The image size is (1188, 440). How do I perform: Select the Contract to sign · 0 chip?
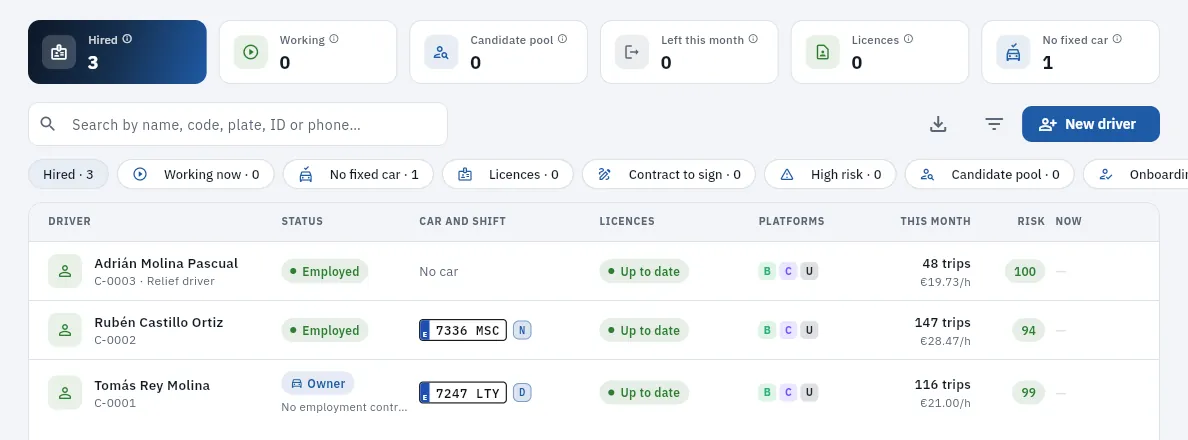(668, 174)
